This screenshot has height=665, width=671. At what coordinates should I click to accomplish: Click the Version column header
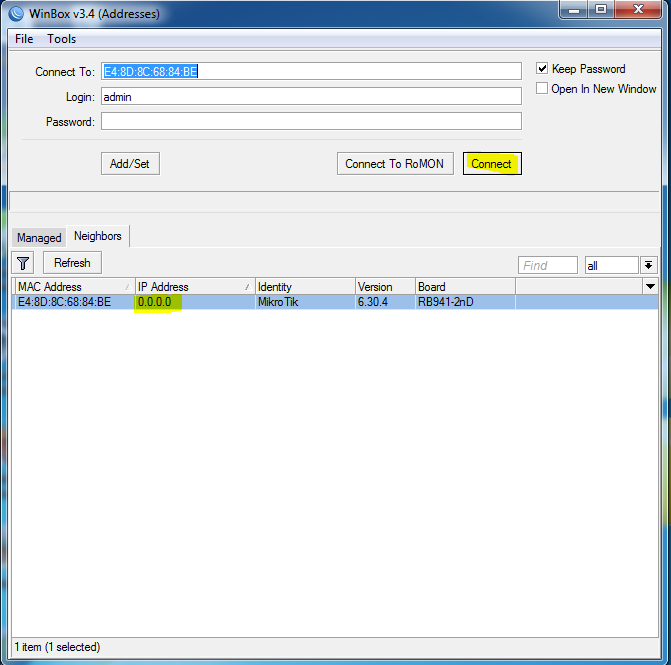(385, 286)
